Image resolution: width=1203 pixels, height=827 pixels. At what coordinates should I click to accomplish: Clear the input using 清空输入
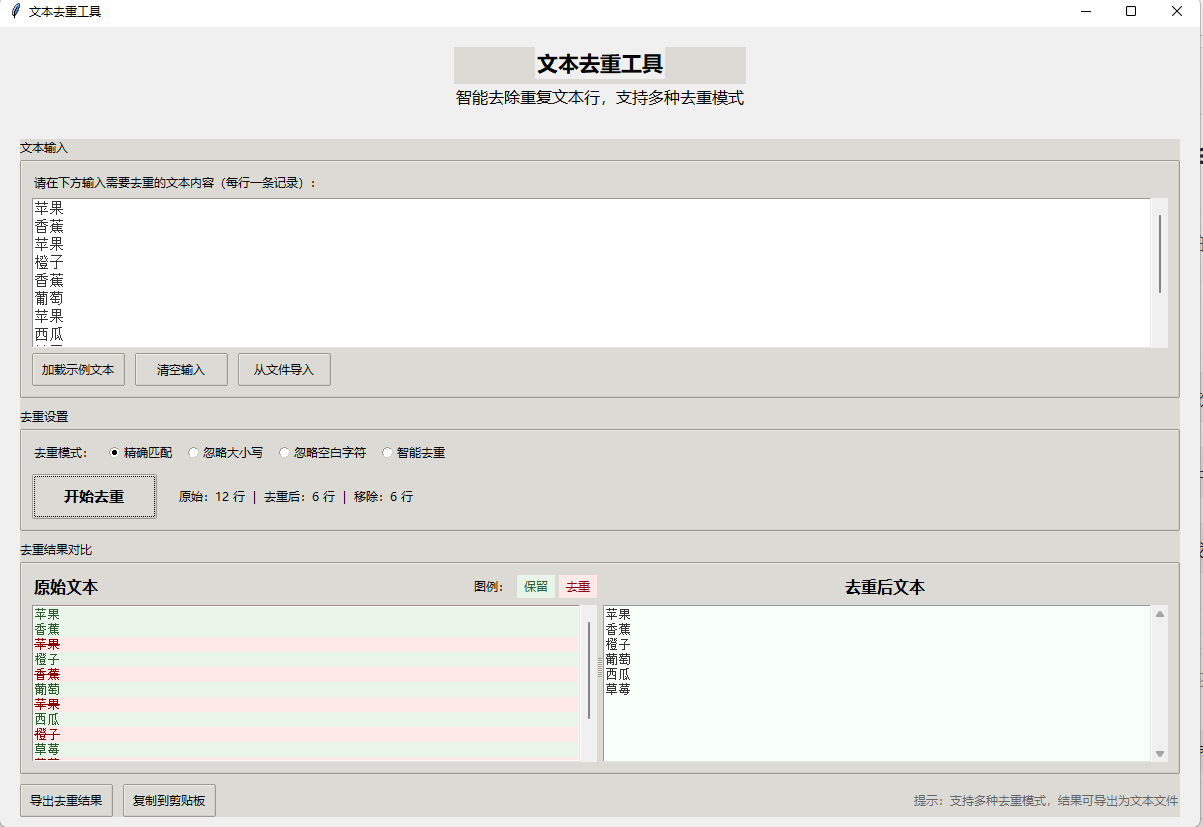click(x=181, y=369)
